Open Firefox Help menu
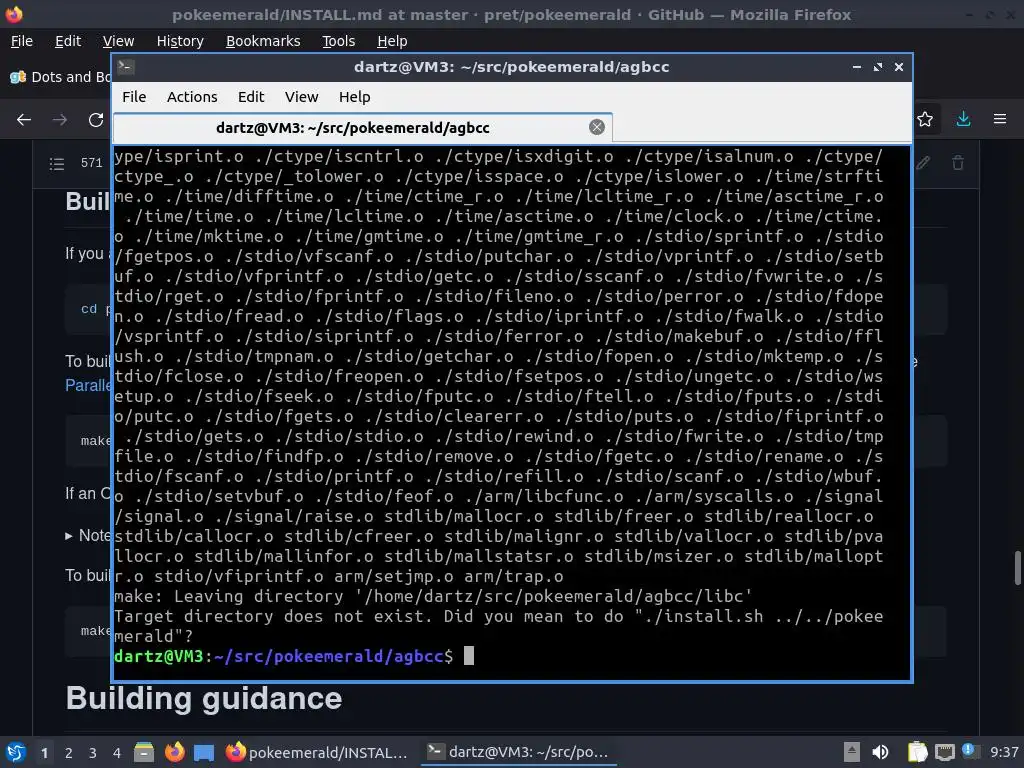The image size is (1024, 768). [x=392, y=41]
